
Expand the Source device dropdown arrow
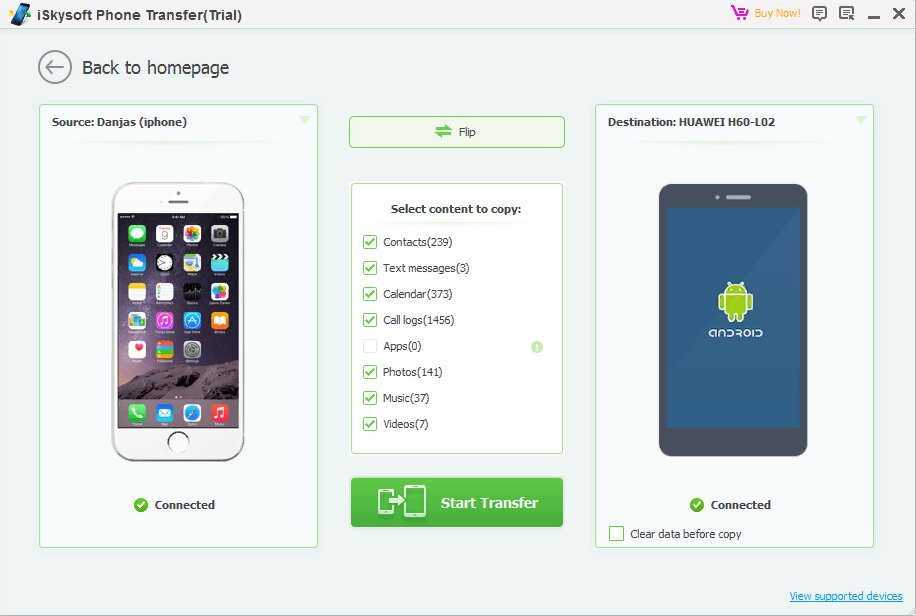click(304, 120)
